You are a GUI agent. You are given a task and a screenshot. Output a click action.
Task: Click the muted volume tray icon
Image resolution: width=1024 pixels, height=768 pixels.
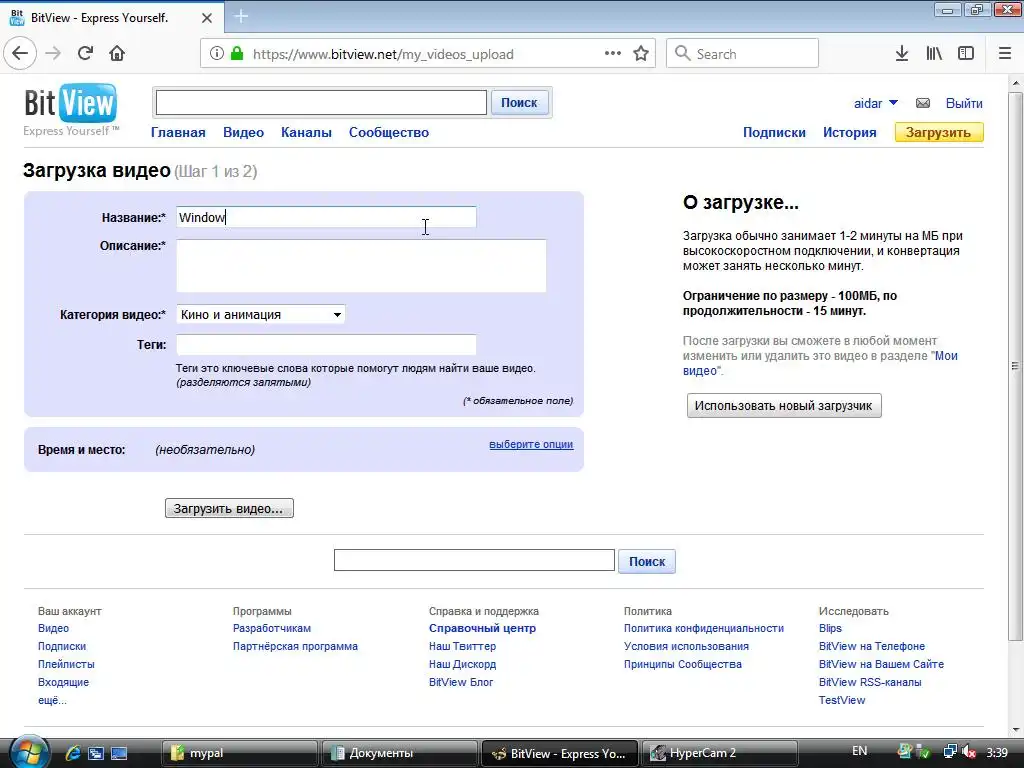pos(968,752)
